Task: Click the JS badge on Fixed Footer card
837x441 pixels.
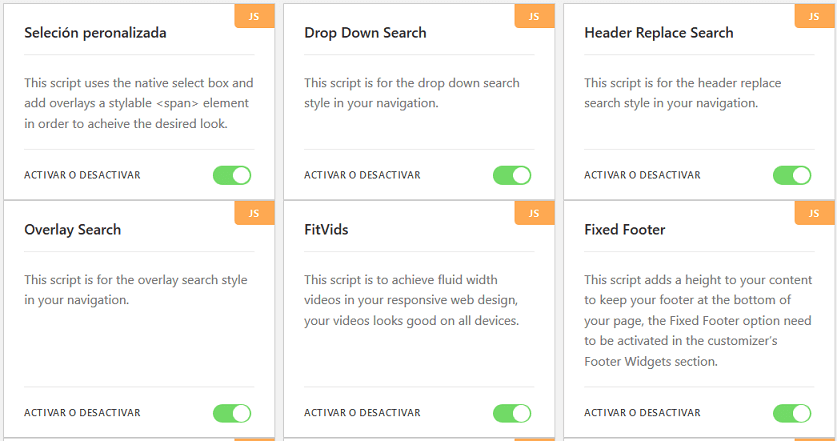Action: [814, 213]
